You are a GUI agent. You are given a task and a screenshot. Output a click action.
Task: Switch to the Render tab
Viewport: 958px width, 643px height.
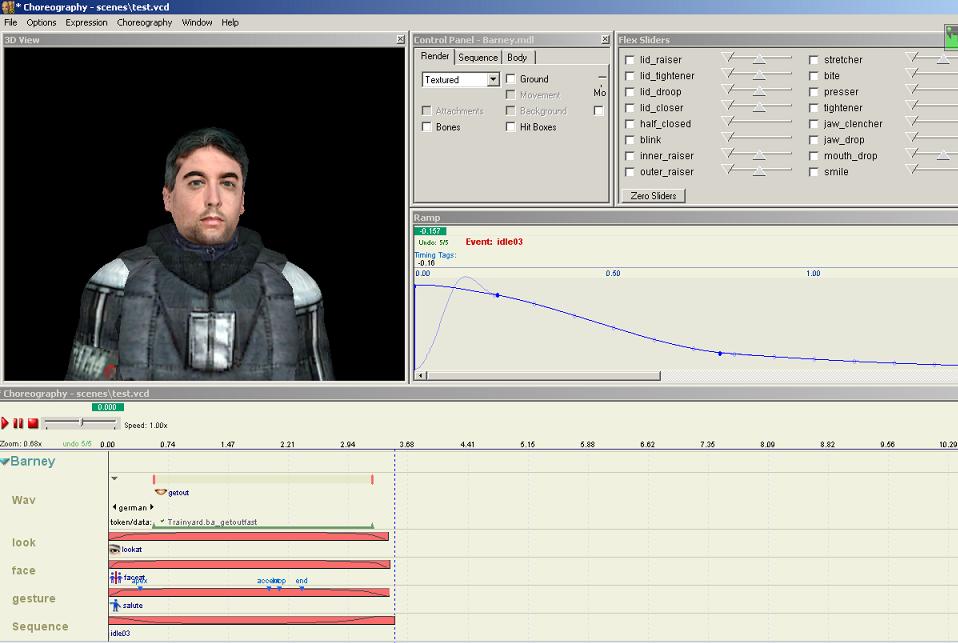pyautogui.click(x=434, y=56)
